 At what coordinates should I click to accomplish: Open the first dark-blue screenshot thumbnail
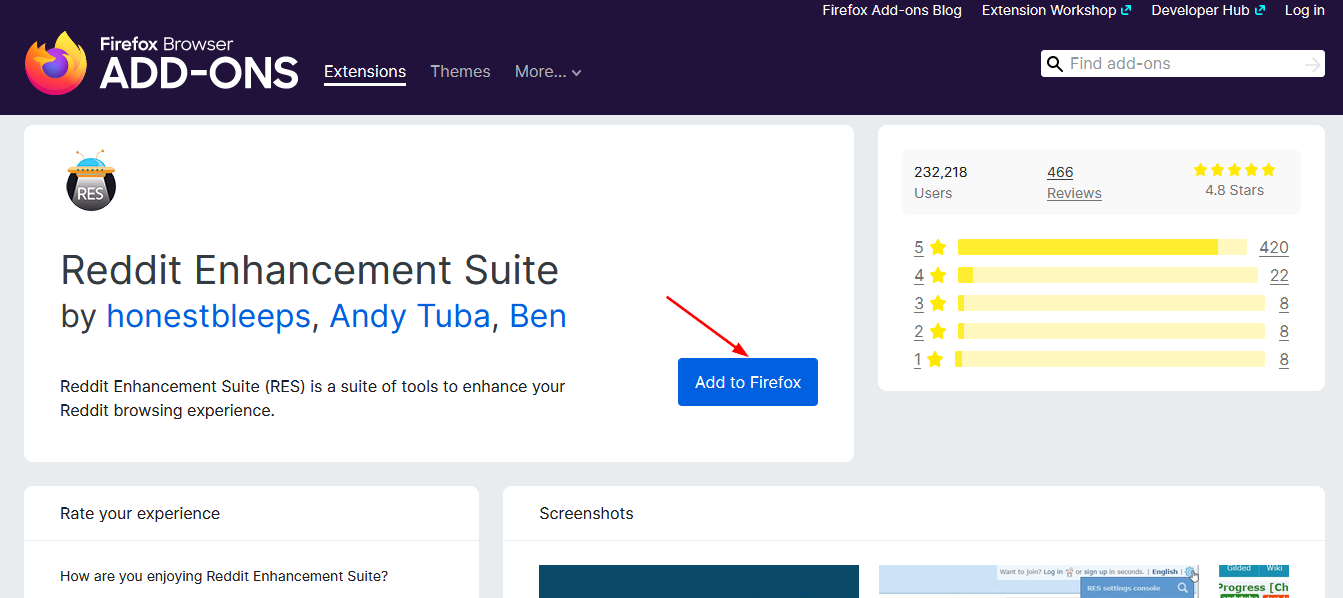(699, 581)
